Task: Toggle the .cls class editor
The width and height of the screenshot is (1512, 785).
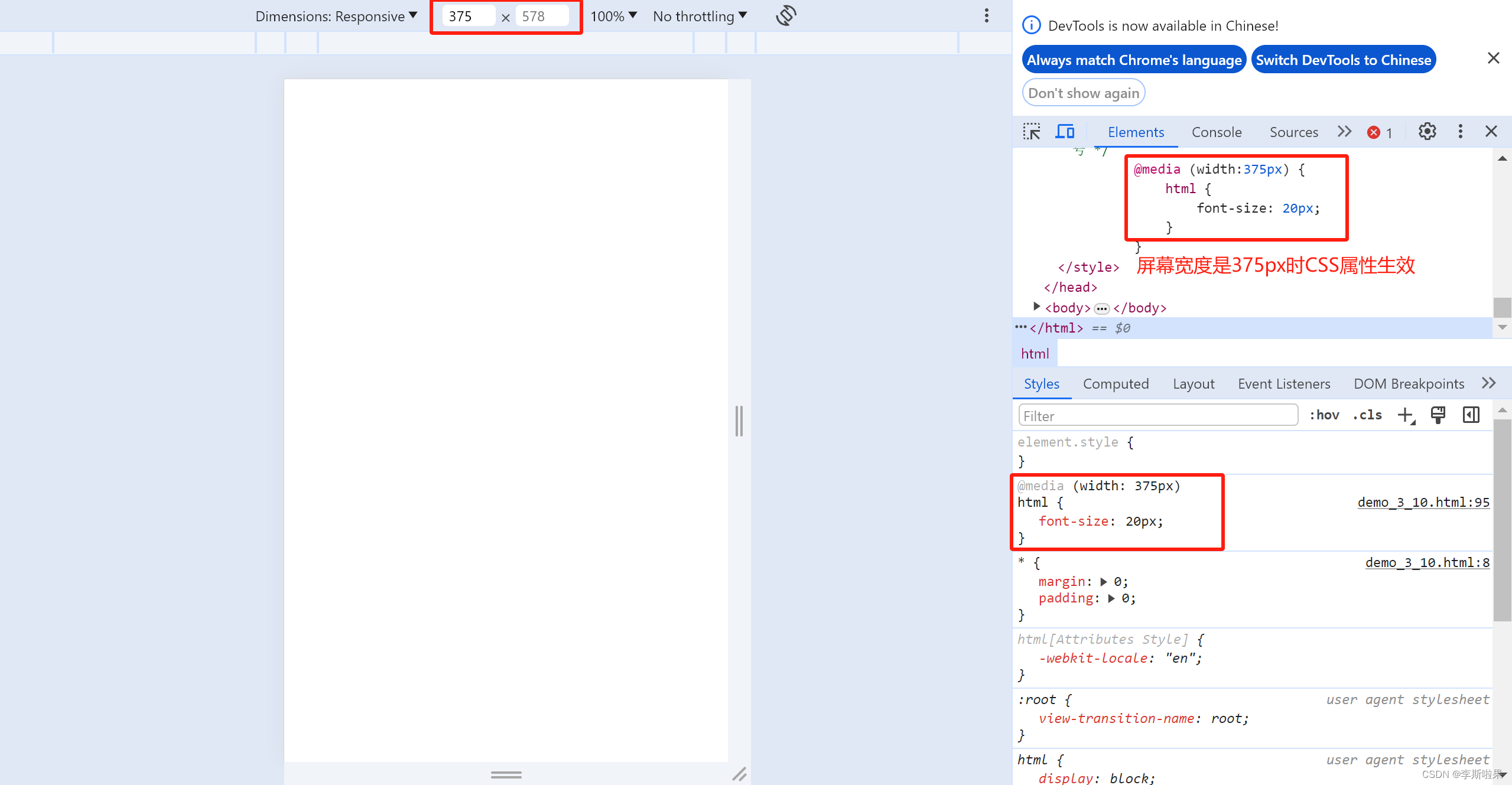Action: click(1367, 415)
